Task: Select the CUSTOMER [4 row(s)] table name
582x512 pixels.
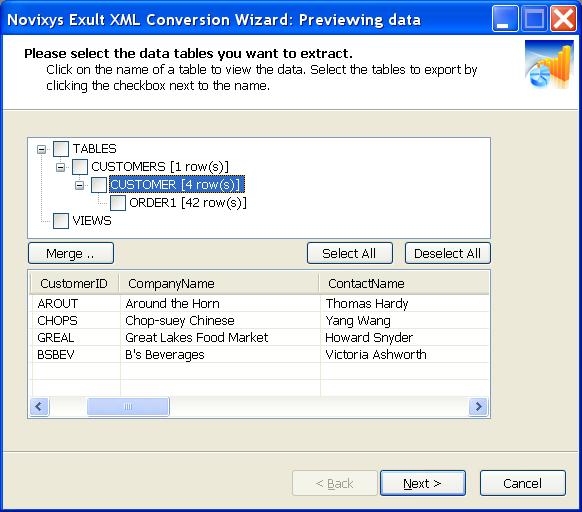Action: pos(177,185)
